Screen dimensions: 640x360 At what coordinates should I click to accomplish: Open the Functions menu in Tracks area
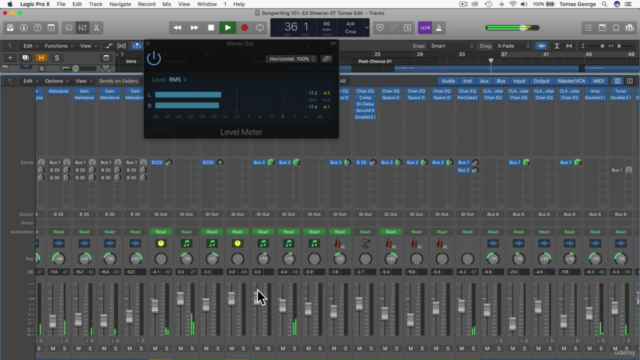coord(59,46)
